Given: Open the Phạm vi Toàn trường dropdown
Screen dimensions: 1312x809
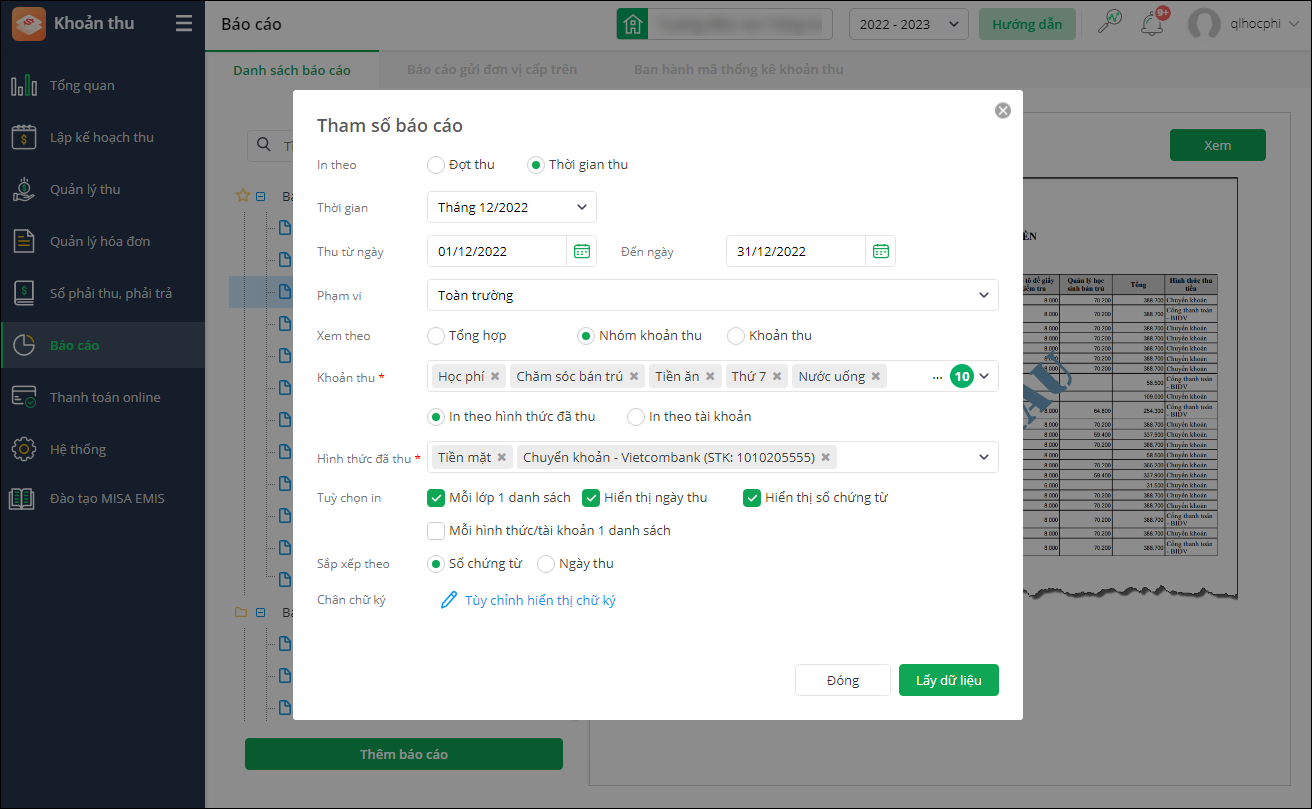Looking at the screenshot, I should [x=713, y=295].
